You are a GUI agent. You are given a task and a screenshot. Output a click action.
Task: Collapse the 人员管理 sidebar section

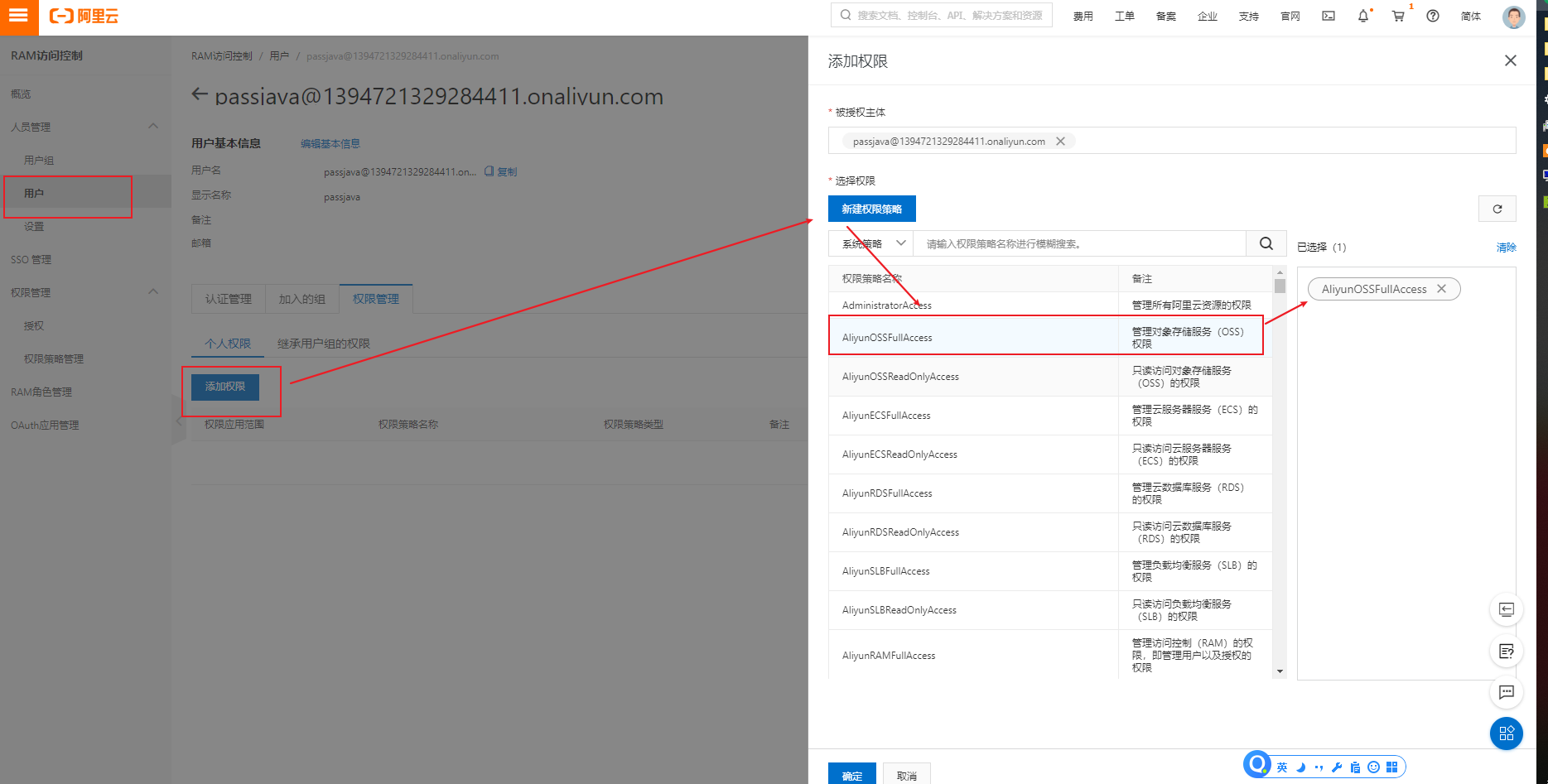coord(152,127)
